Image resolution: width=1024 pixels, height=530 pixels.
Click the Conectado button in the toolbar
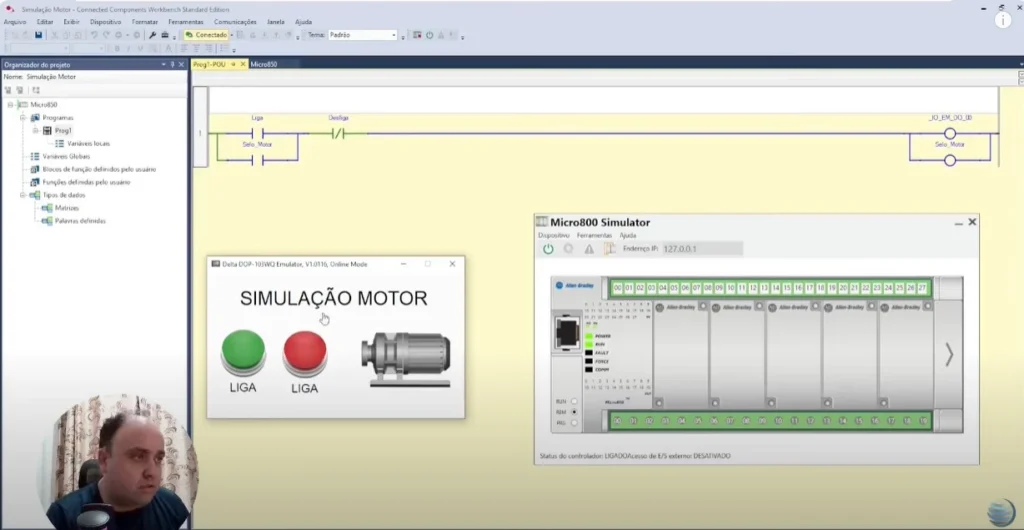tap(206, 35)
